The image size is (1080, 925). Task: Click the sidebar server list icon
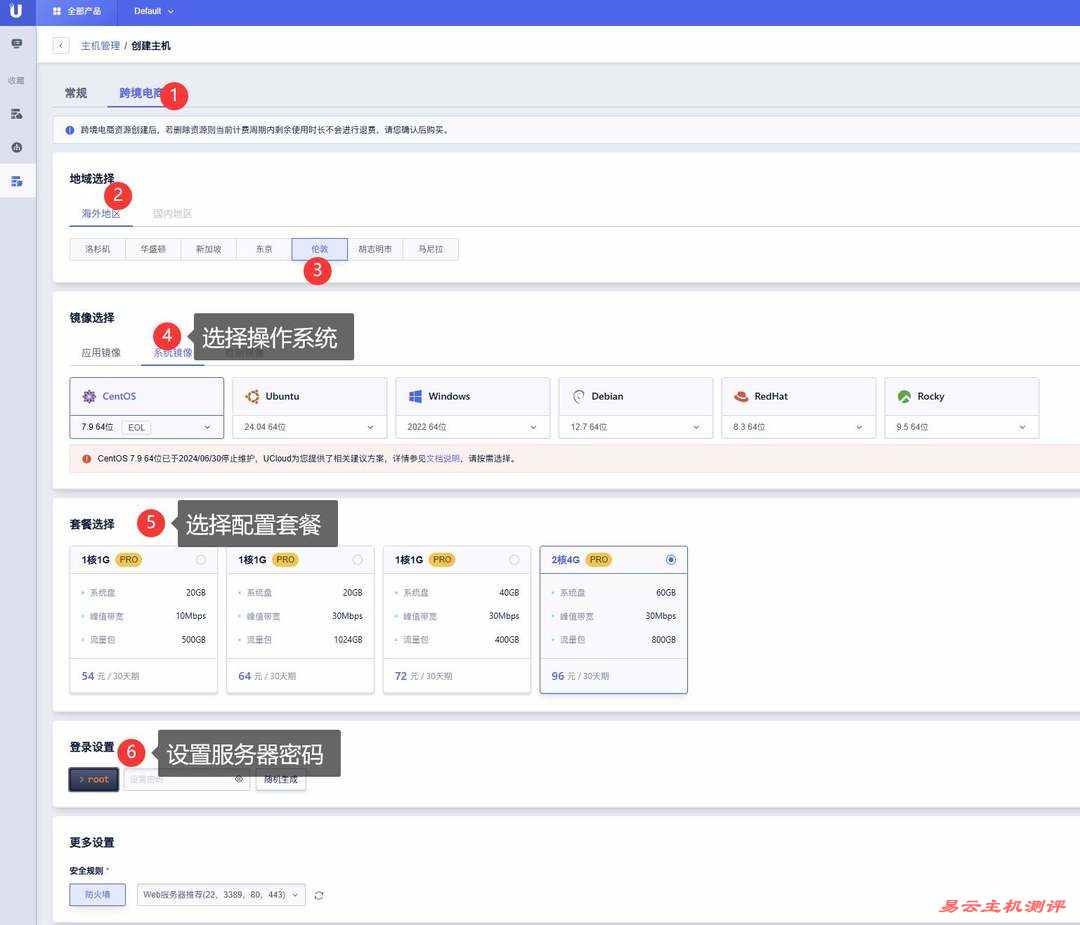[17, 114]
